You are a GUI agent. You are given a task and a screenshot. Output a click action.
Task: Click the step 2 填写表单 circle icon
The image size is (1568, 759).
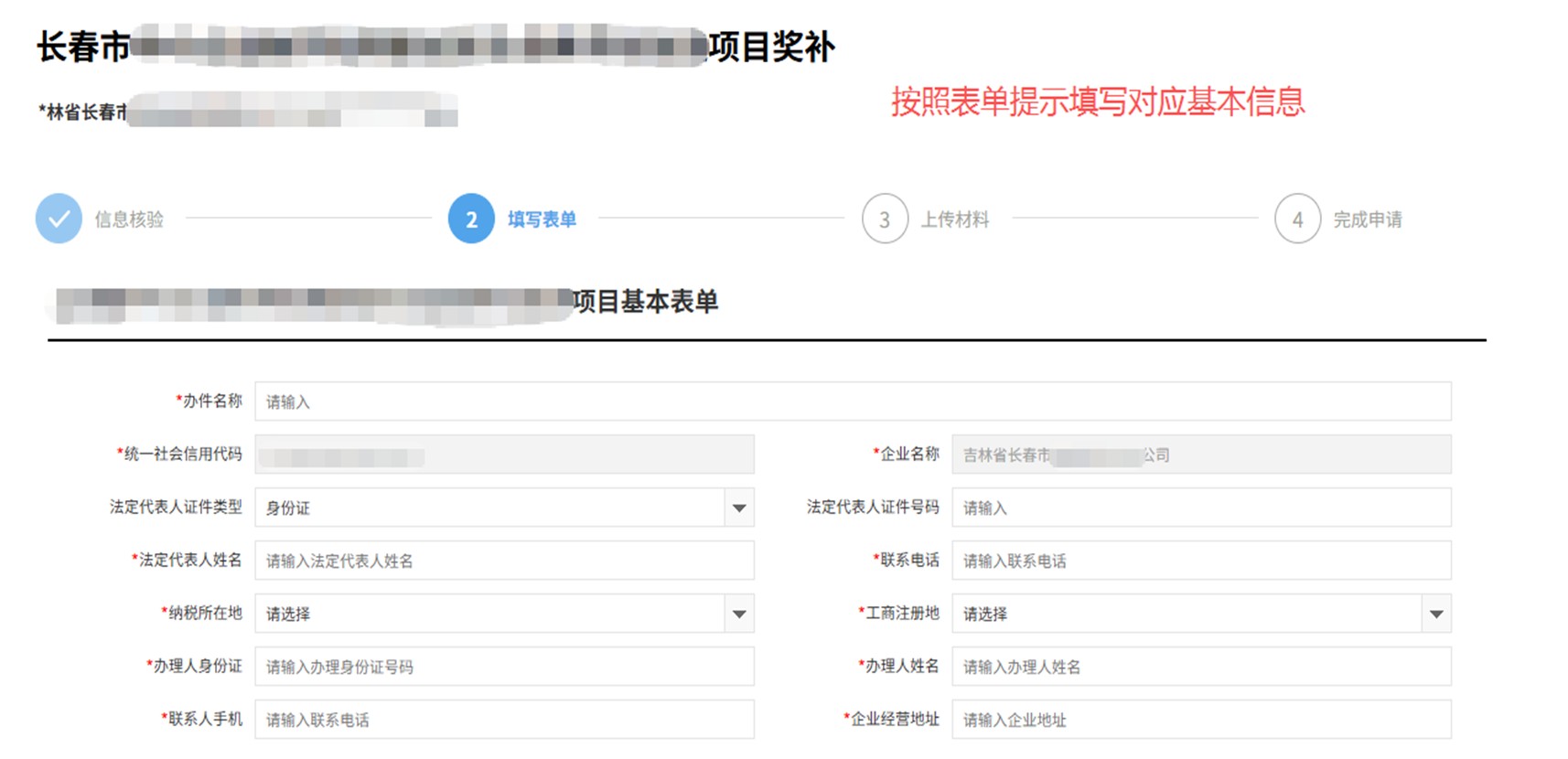click(471, 219)
